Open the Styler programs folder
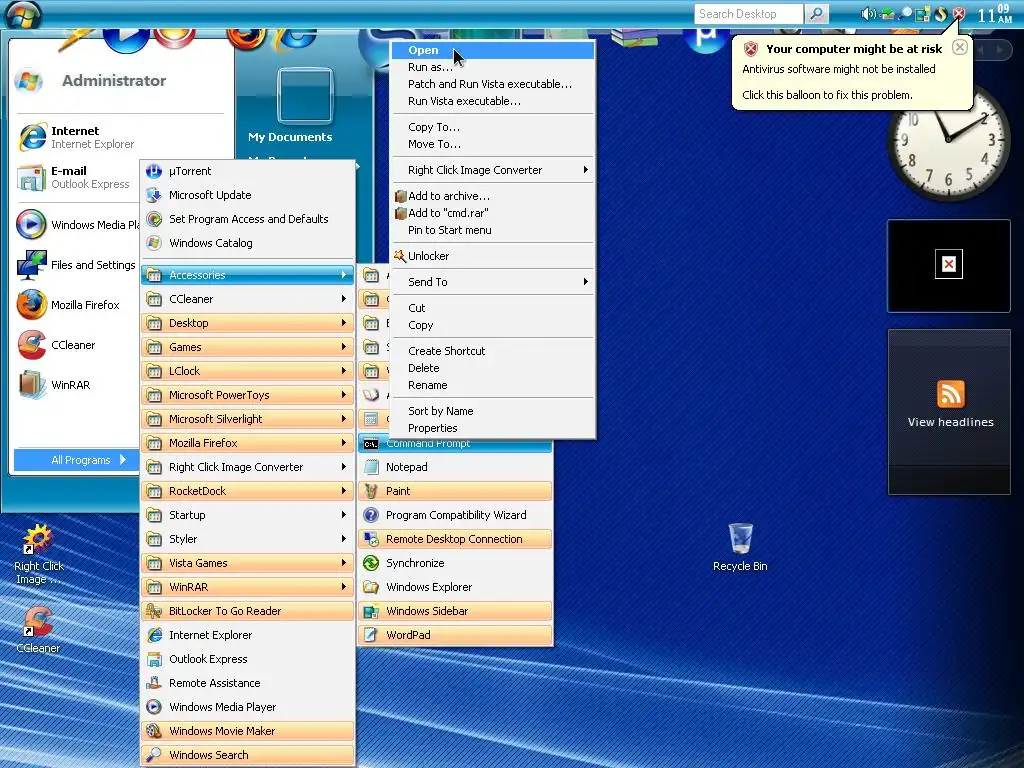The height and width of the screenshot is (768, 1024). point(248,539)
